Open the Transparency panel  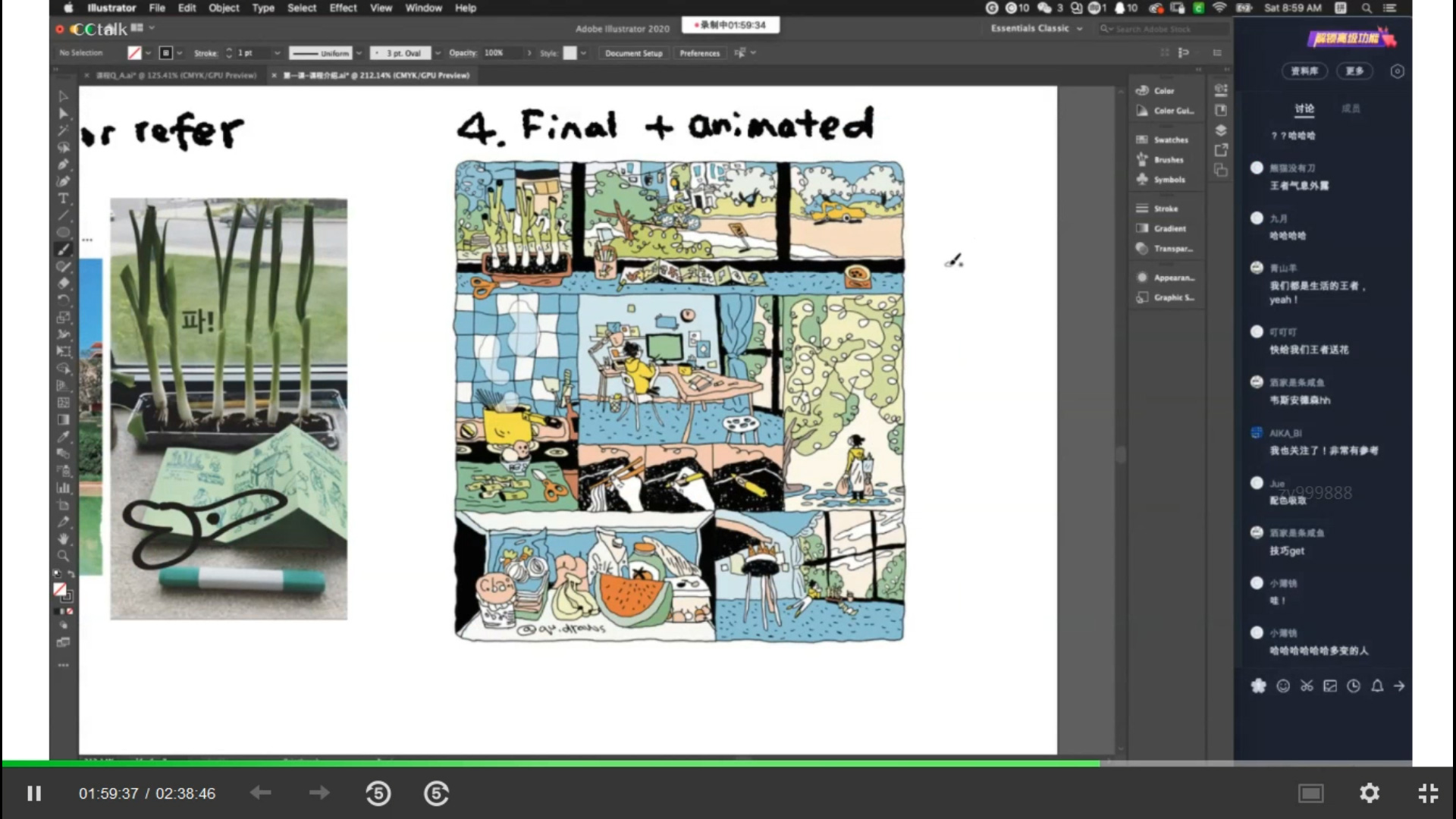tap(1165, 249)
